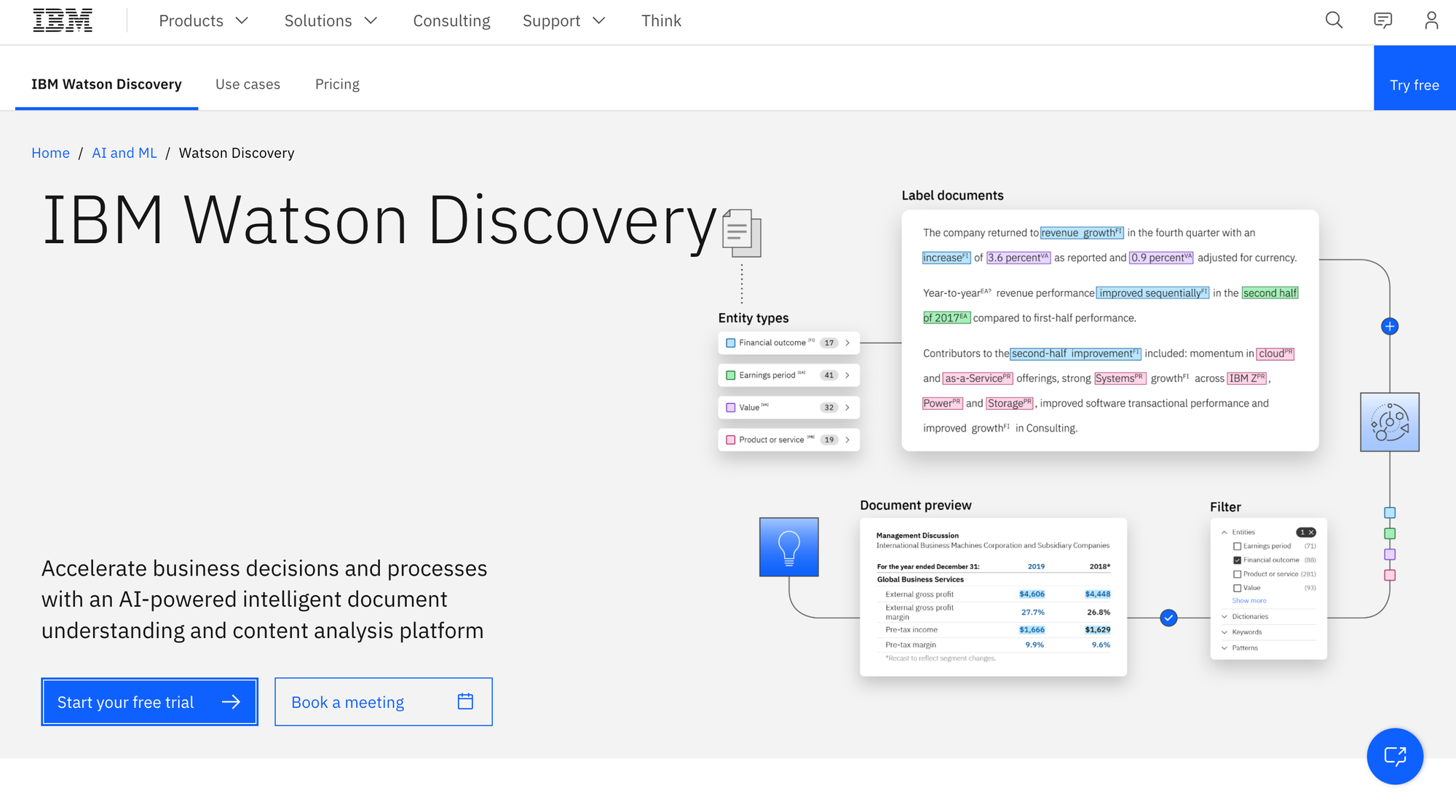This screenshot has width=1456, height=812.
Task: Switch to the Use cases tab
Action: pos(248,84)
